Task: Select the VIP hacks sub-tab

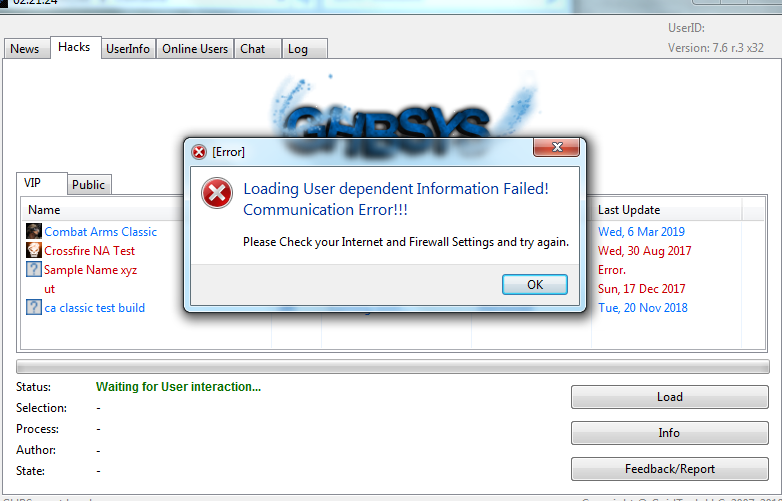Action: pyautogui.click(x=32, y=183)
